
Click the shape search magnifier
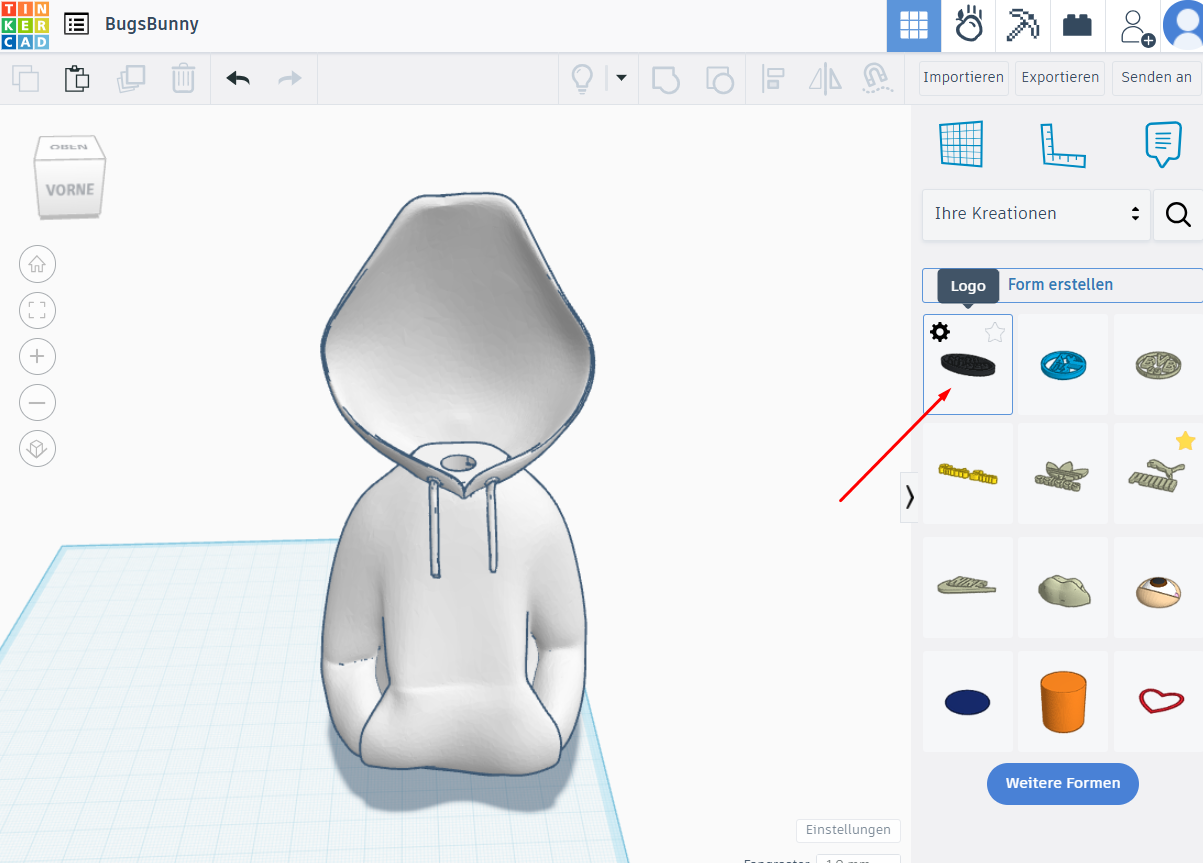pyautogui.click(x=1178, y=214)
